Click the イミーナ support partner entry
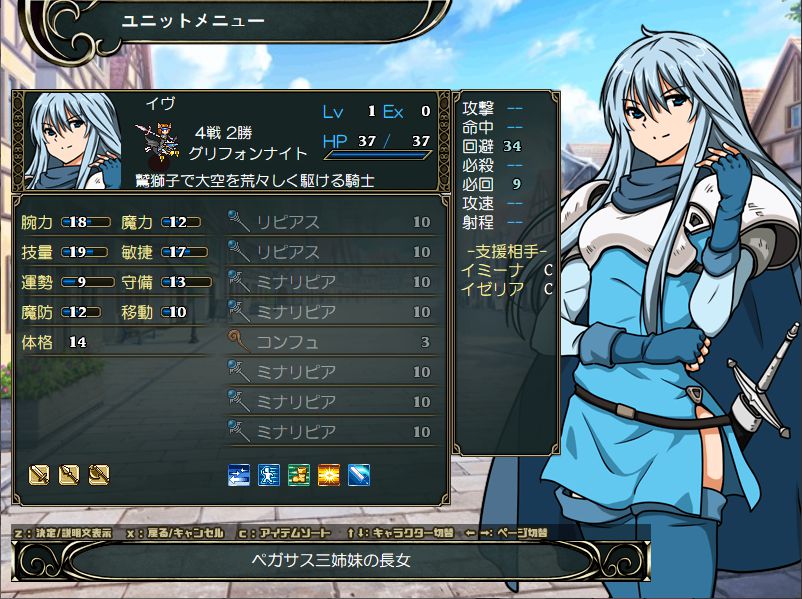The height and width of the screenshot is (599, 802). point(506,271)
